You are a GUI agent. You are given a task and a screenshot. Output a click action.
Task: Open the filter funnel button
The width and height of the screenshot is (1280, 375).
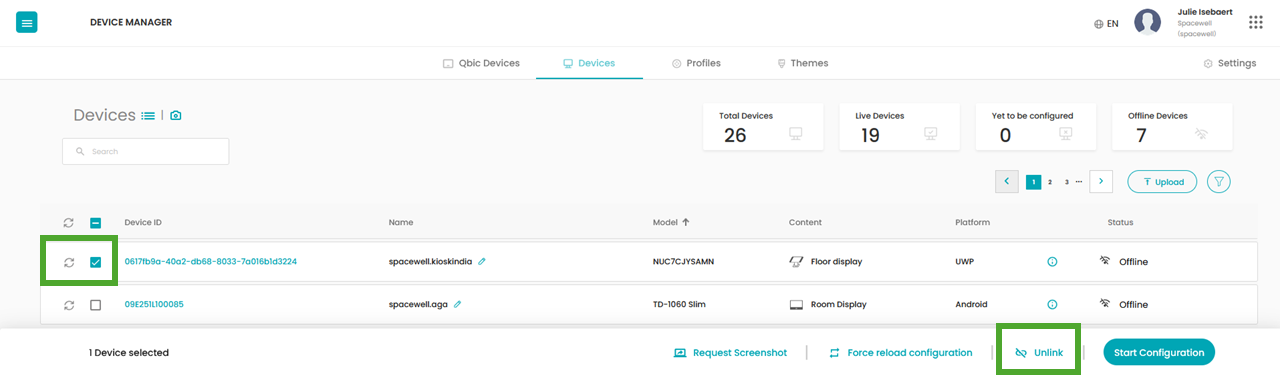pos(1218,181)
